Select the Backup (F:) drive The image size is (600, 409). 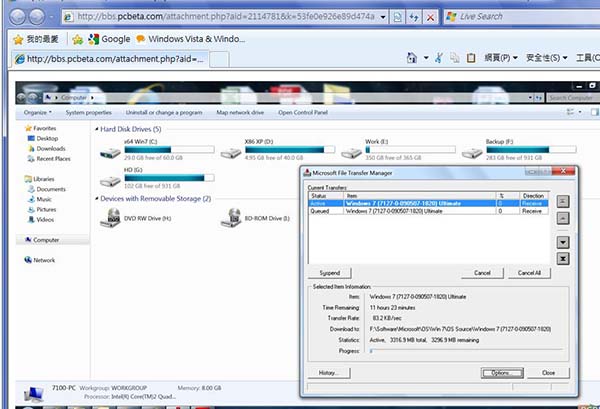tap(519, 149)
